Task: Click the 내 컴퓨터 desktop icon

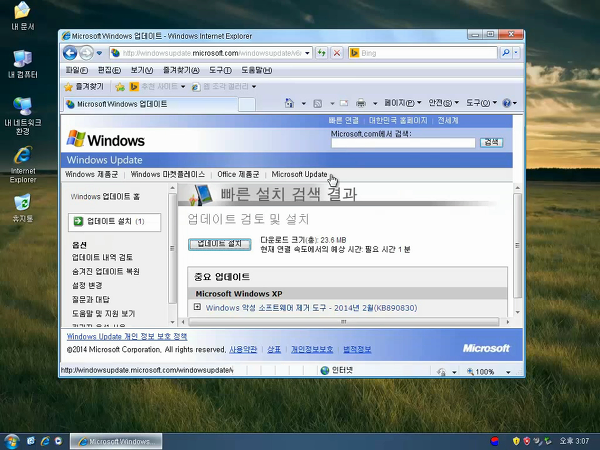Action: click(x=23, y=64)
